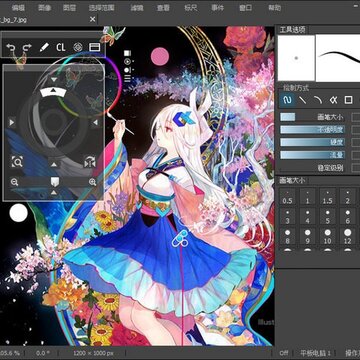Choose the 8 brush size preset
The height and width of the screenshot is (360, 360).
[287, 237]
